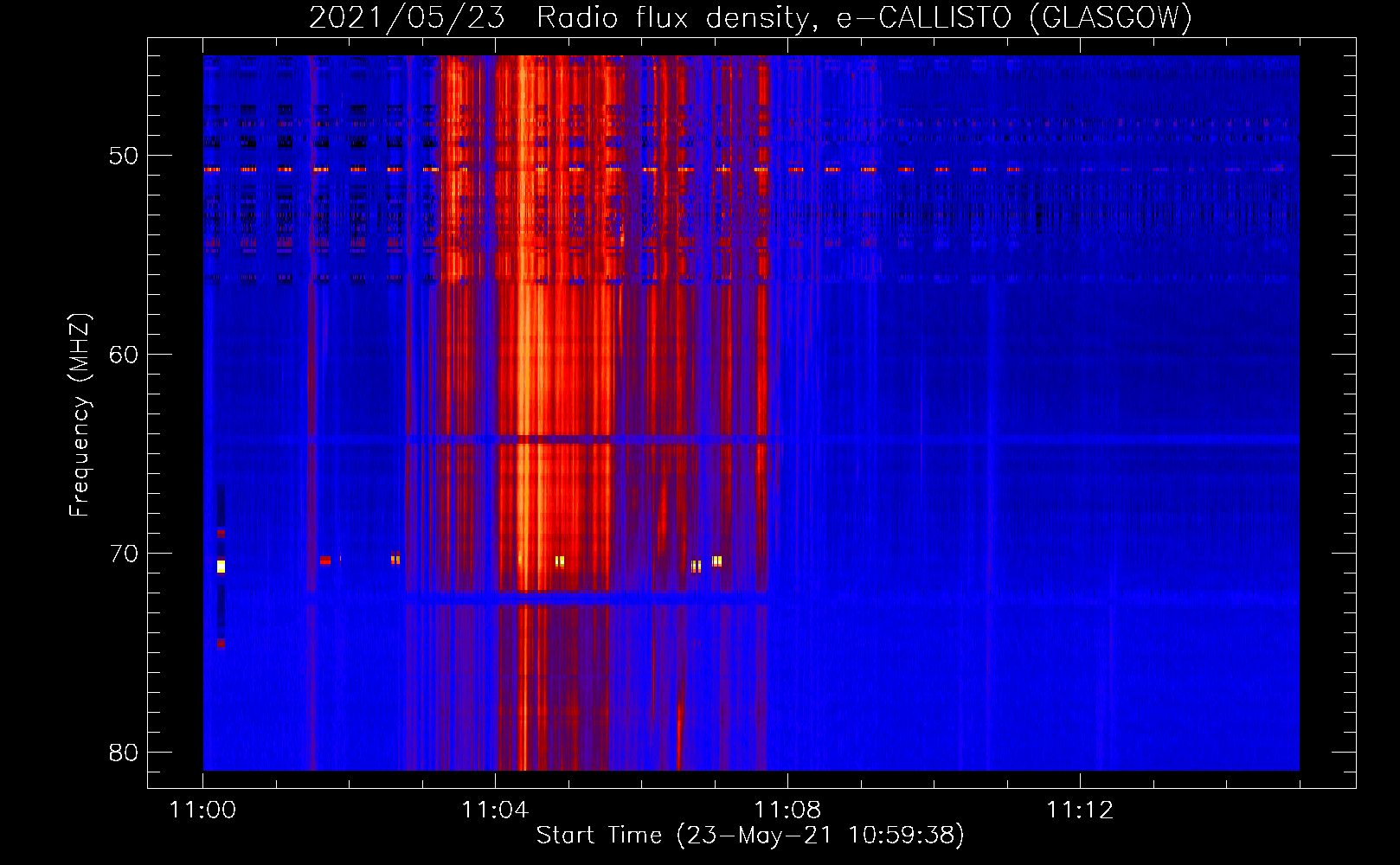Image resolution: width=1400 pixels, height=865 pixels.
Task: Click the bright white burst spot near 70 MHz at 11:00
Action: (221, 567)
